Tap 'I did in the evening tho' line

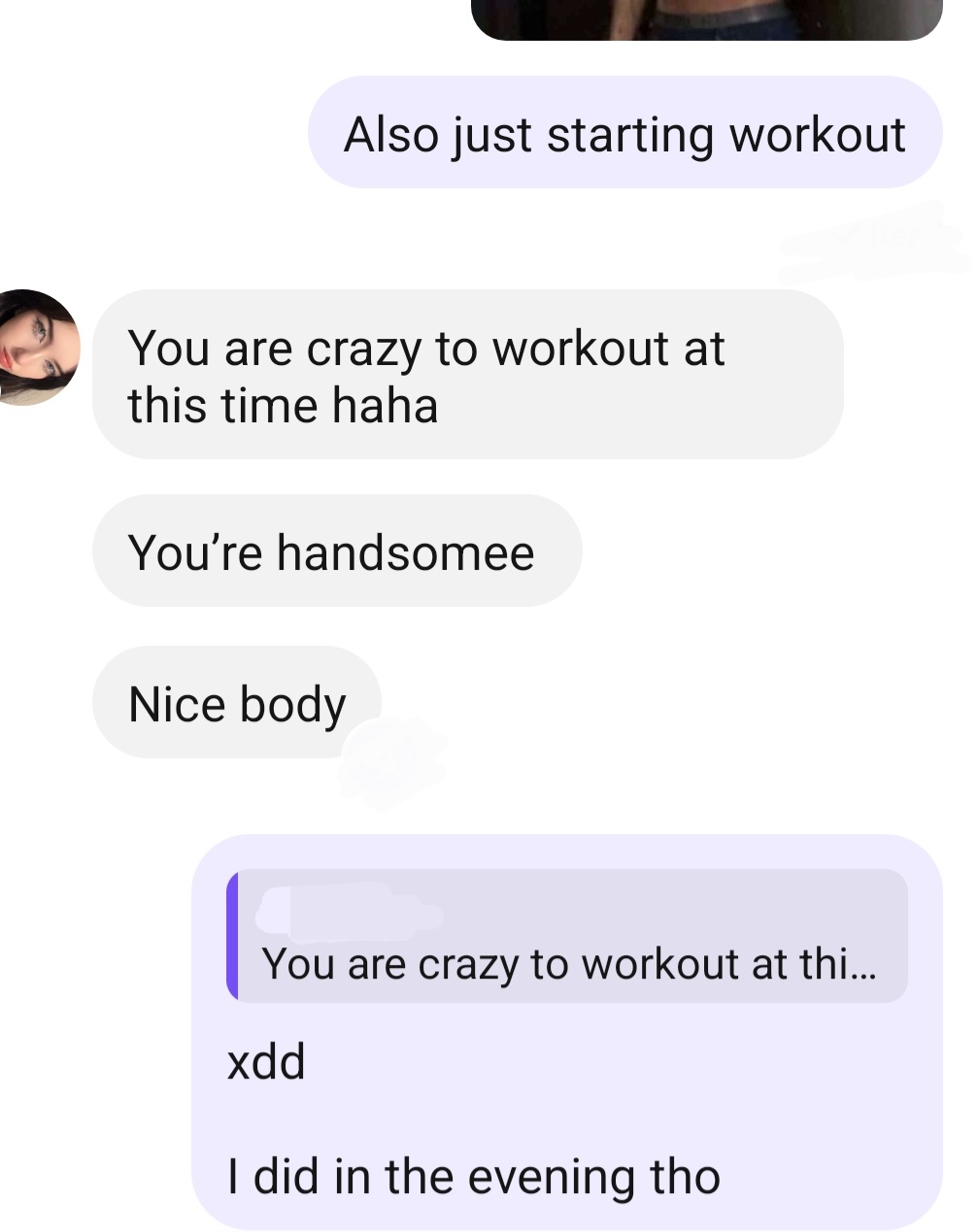(473, 1176)
